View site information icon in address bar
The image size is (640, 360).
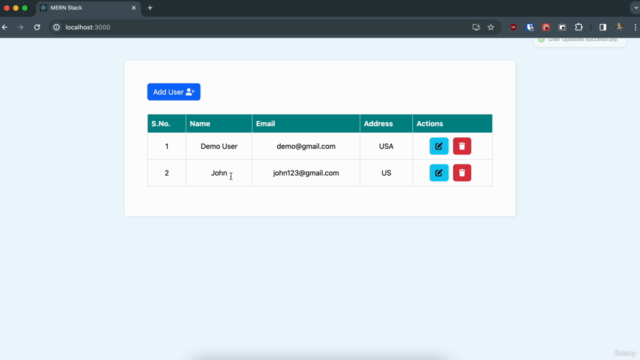pos(56,27)
